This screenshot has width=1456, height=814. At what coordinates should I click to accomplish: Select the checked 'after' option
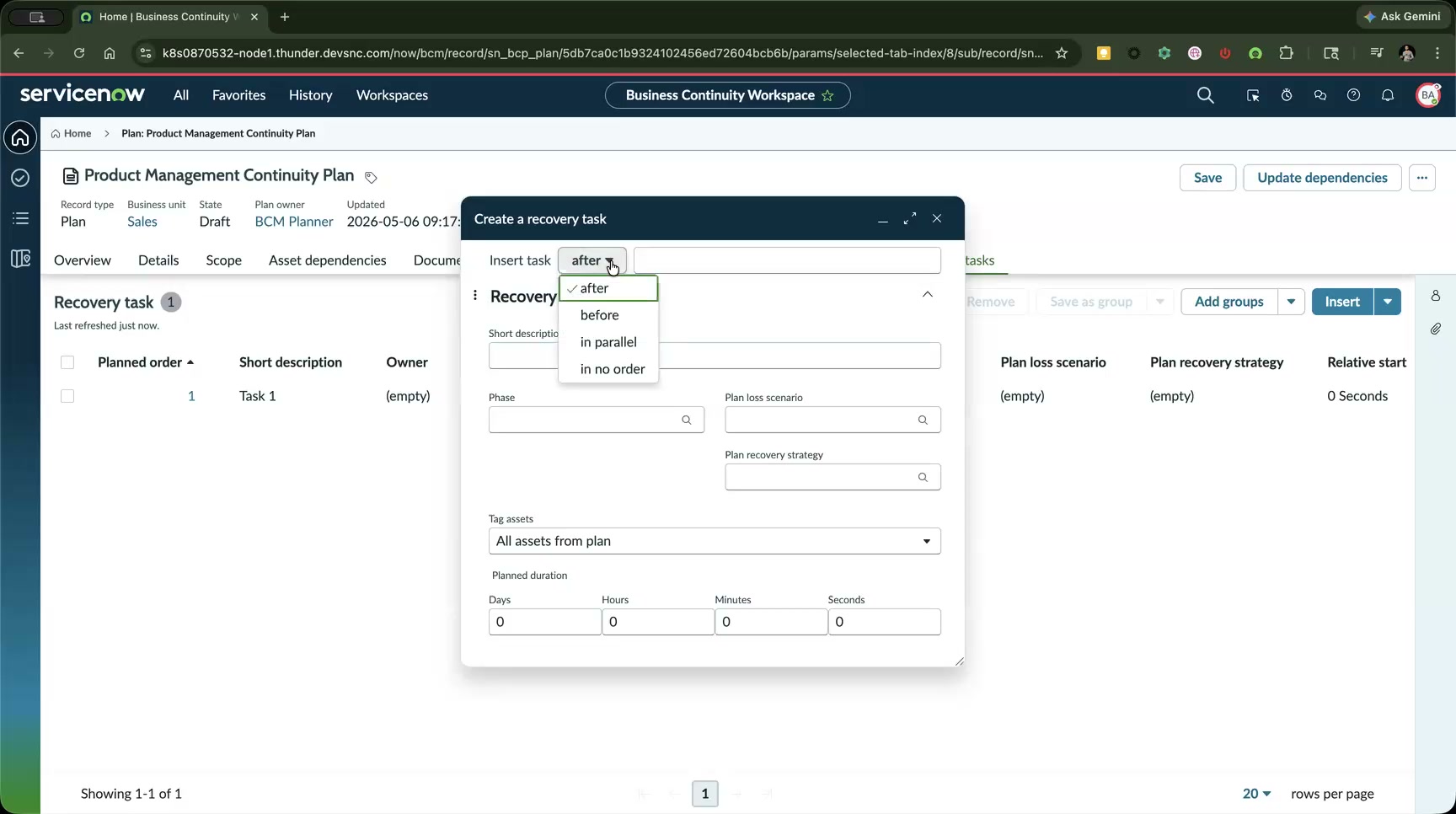tap(608, 288)
